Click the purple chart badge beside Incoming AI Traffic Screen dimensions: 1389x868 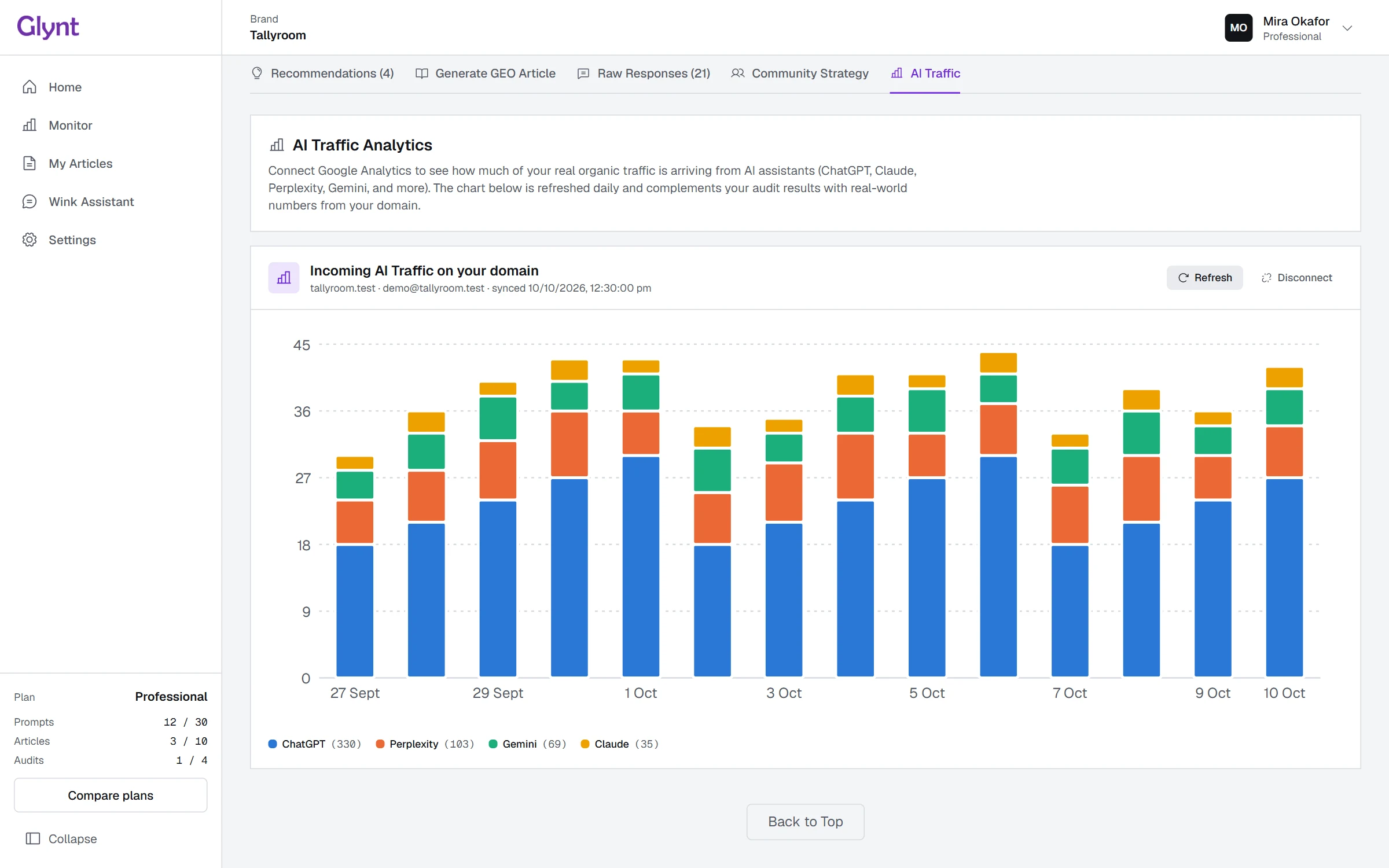click(x=284, y=278)
